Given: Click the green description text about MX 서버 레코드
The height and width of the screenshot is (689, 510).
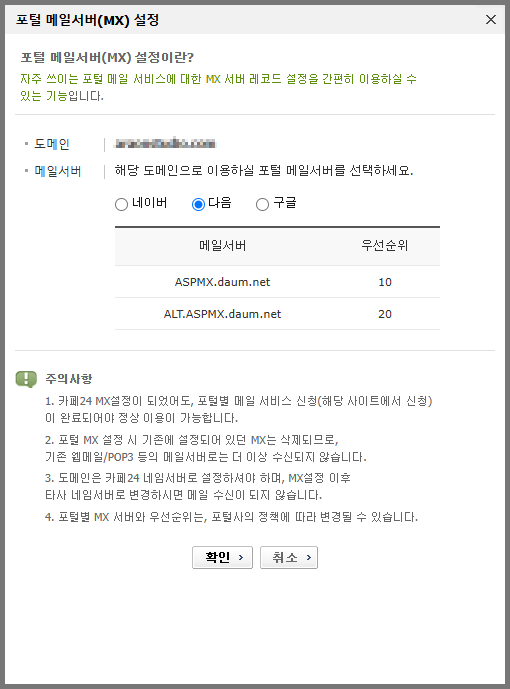Looking at the screenshot, I should (218, 87).
